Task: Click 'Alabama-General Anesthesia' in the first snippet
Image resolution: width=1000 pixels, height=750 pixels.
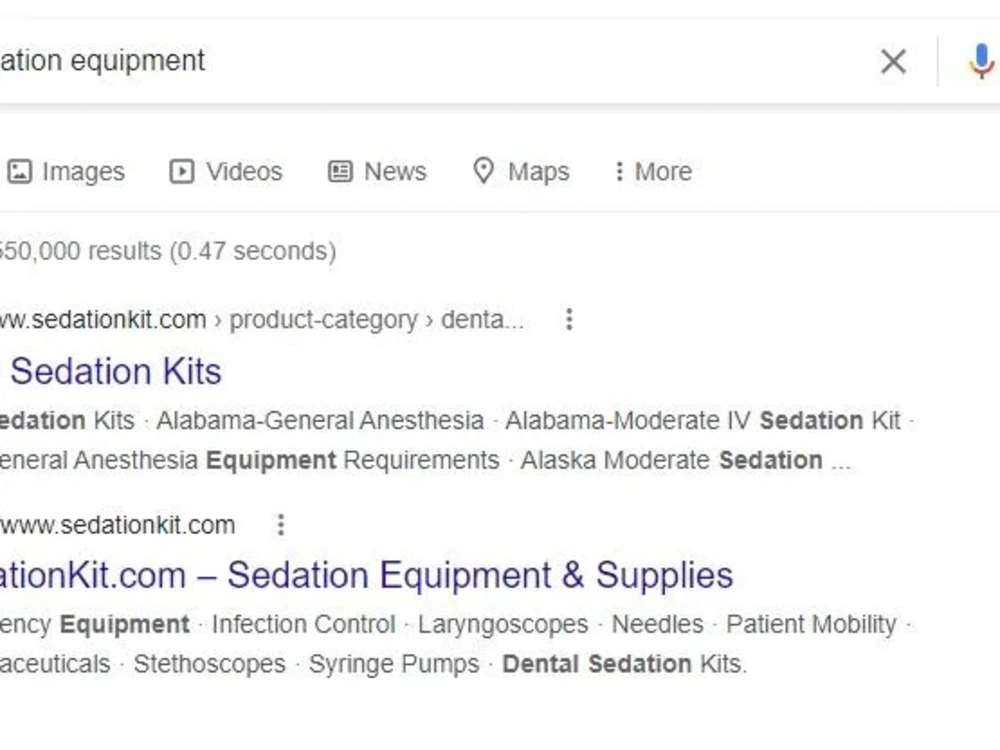Action: click(320, 421)
